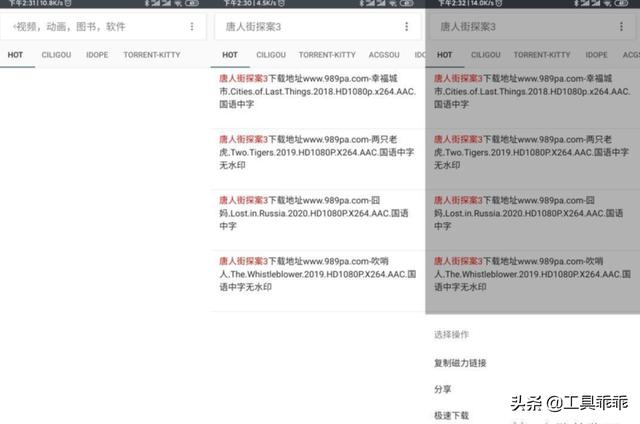Choose 复制磁力链接 in the action sheet
The image size is (640, 424).
click(x=460, y=363)
